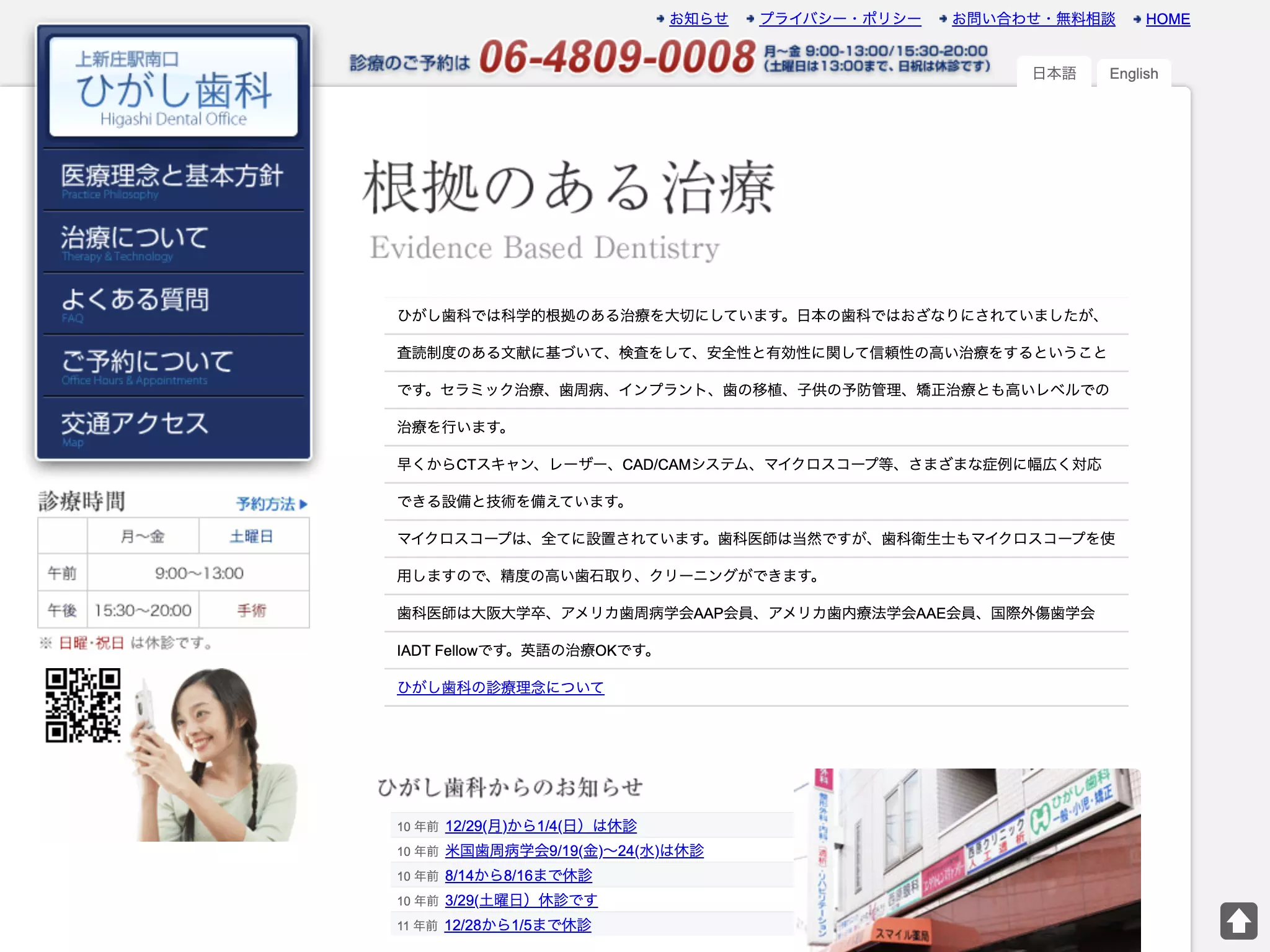
Task: Click the 9:00〜13:00 morning hours cell
Action: pyautogui.click(x=198, y=573)
